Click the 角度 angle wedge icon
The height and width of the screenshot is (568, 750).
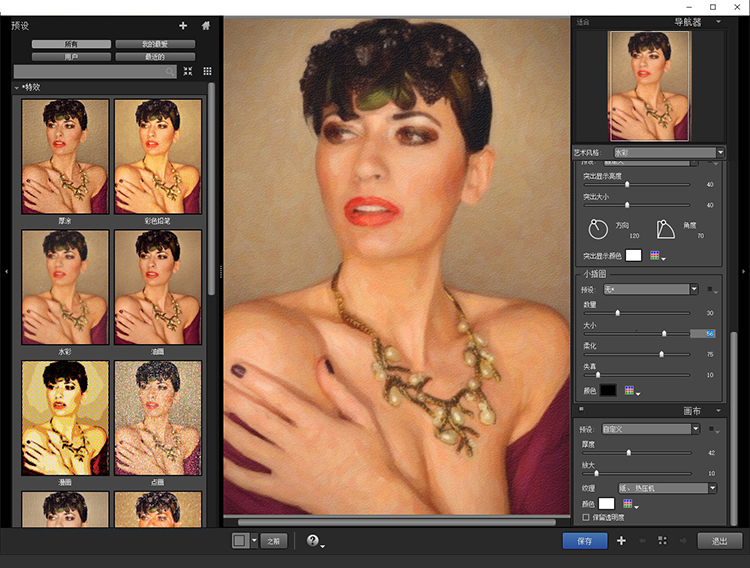665,229
